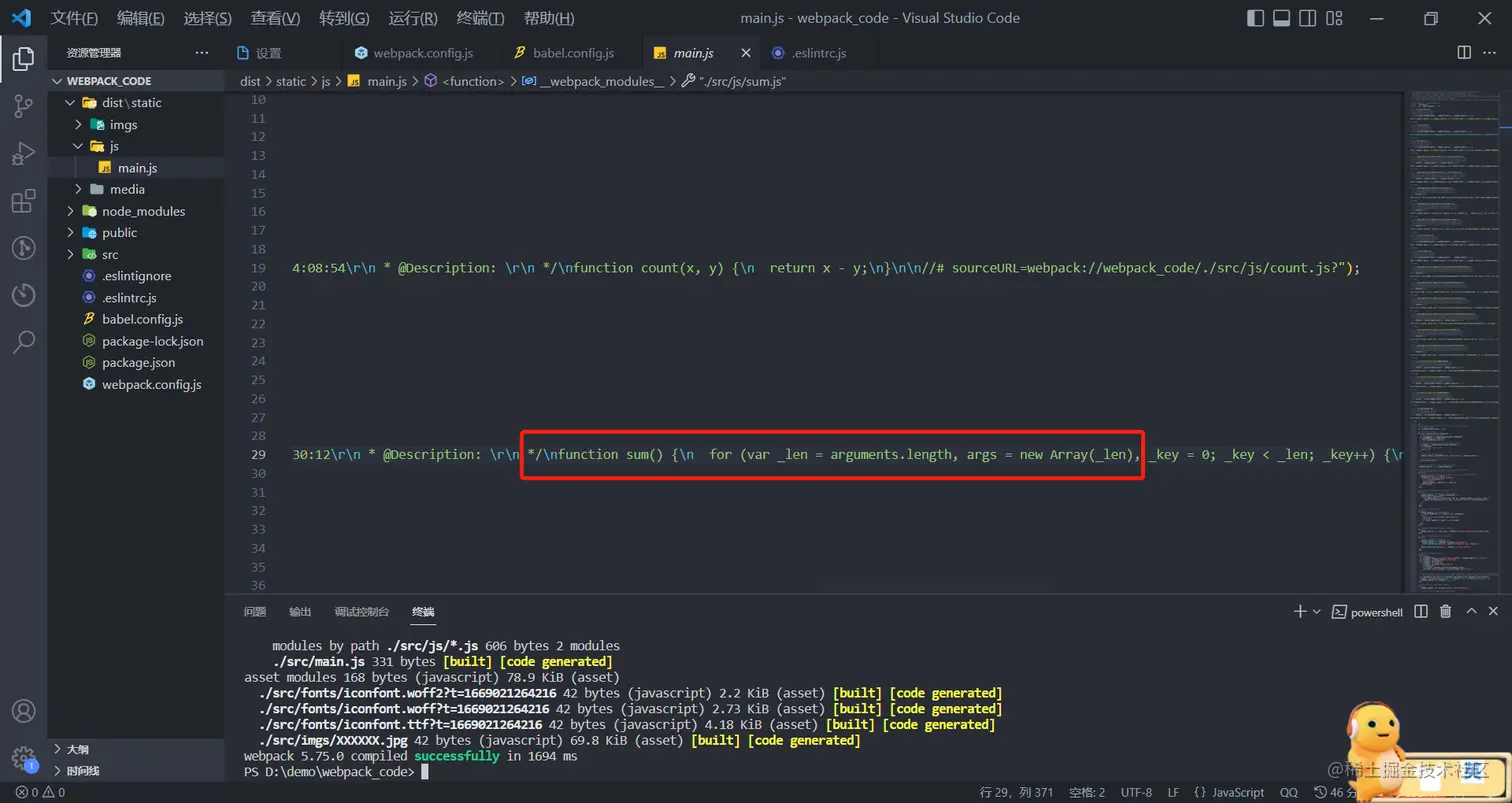Switch to the 调试控制台 panel tab
The width and height of the screenshot is (1512, 803).
tap(361, 612)
